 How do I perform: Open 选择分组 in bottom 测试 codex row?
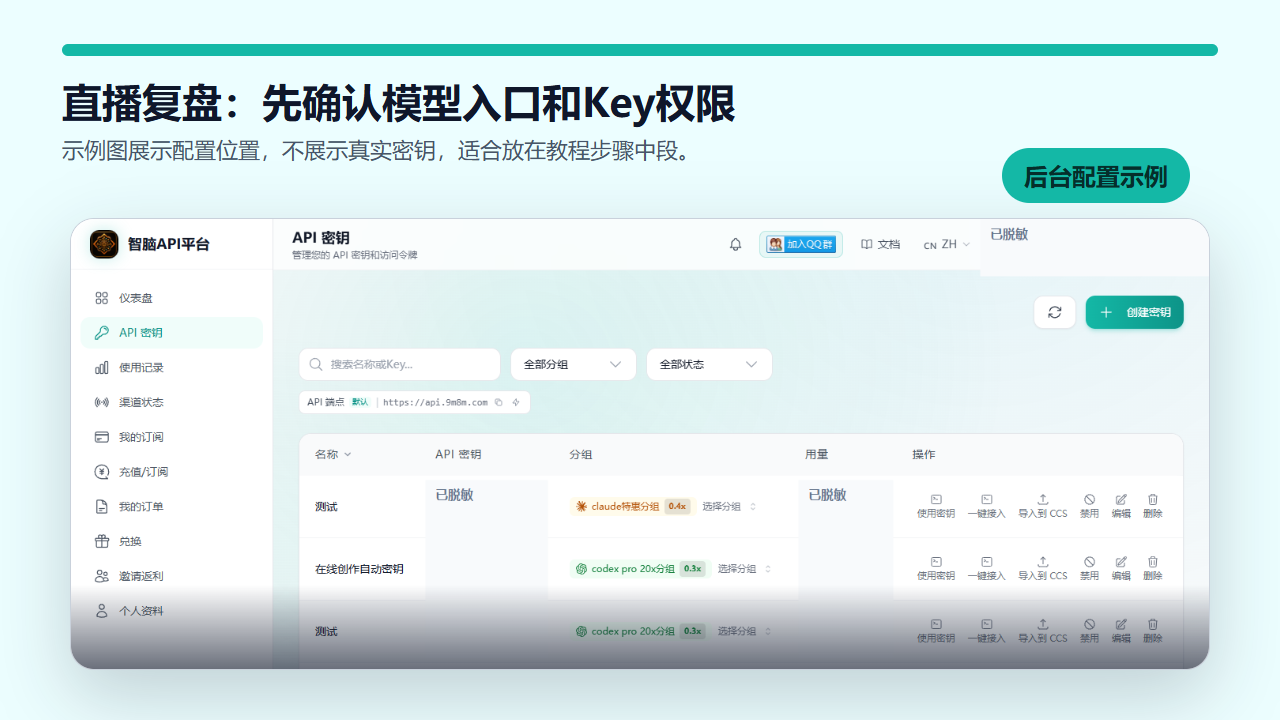click(x=744, y=631)
